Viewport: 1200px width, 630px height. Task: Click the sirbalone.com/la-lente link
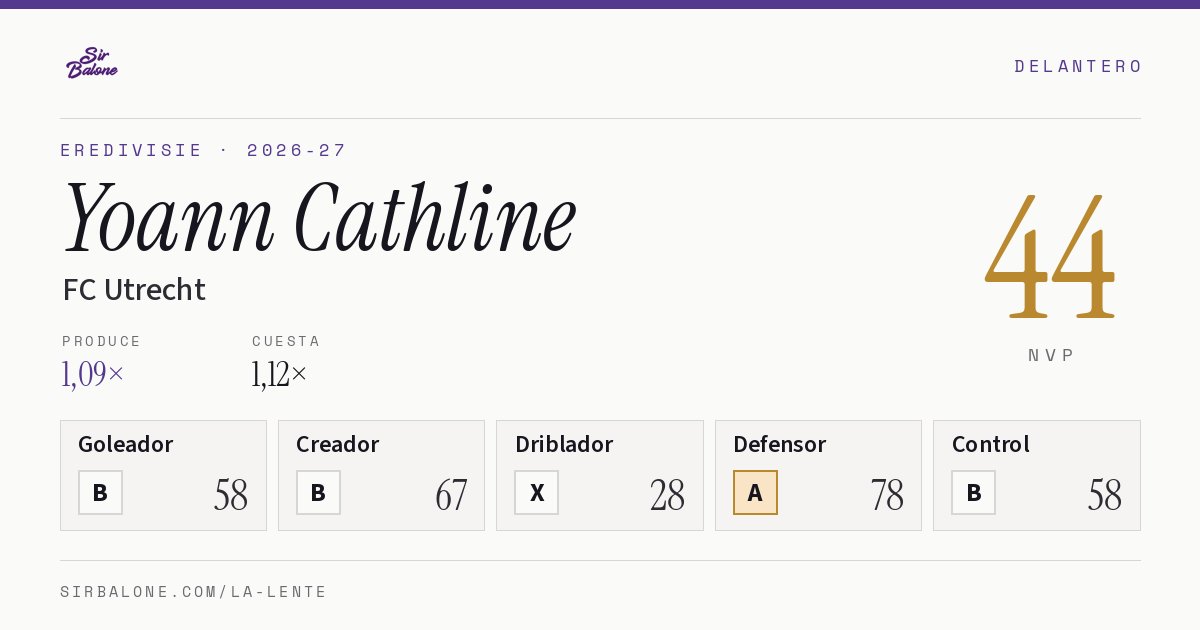coord(194,592)
